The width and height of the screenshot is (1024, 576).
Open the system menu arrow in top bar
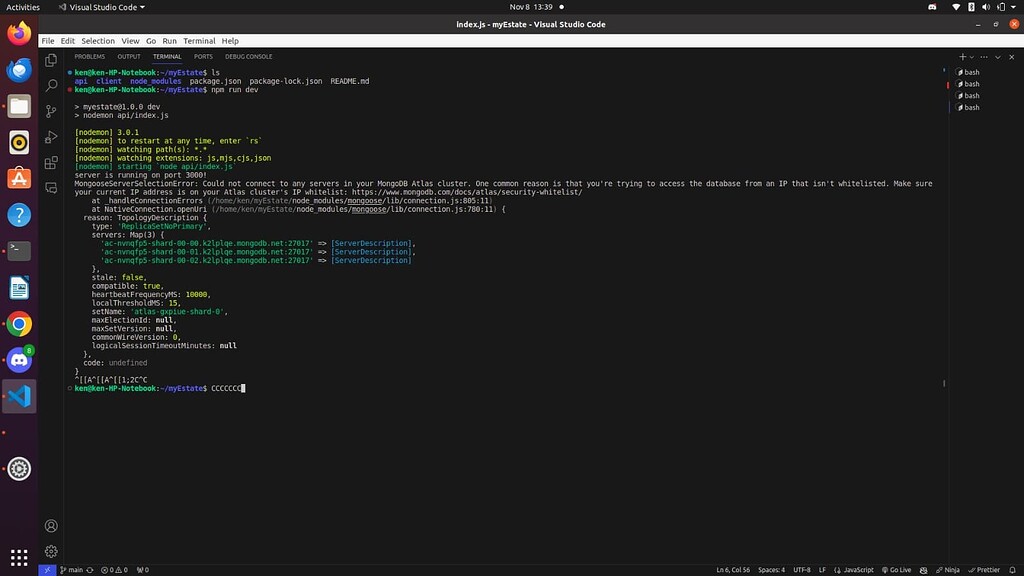pos(1014,7)
